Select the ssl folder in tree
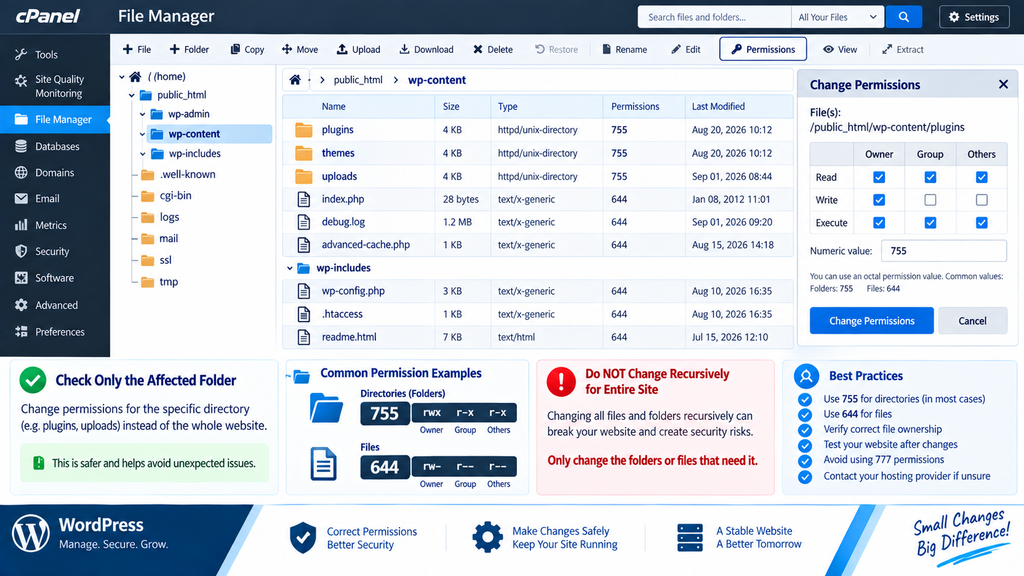Viewport: 1024px width, 576px height. click(157, 260)
